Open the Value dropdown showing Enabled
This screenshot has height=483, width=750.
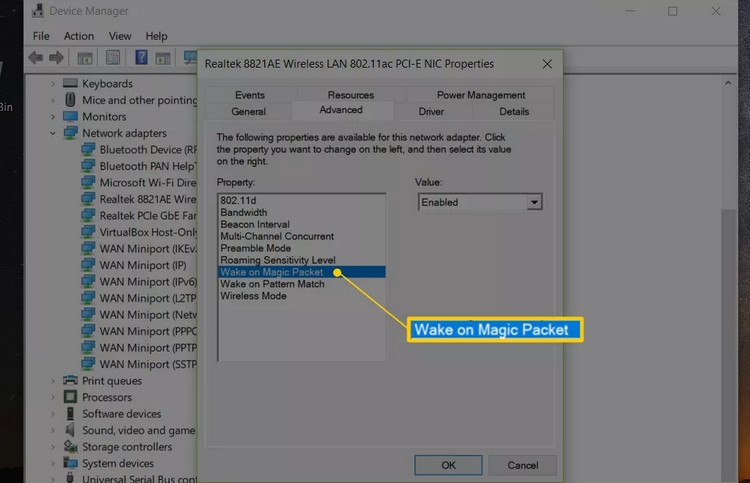[534, 202]
